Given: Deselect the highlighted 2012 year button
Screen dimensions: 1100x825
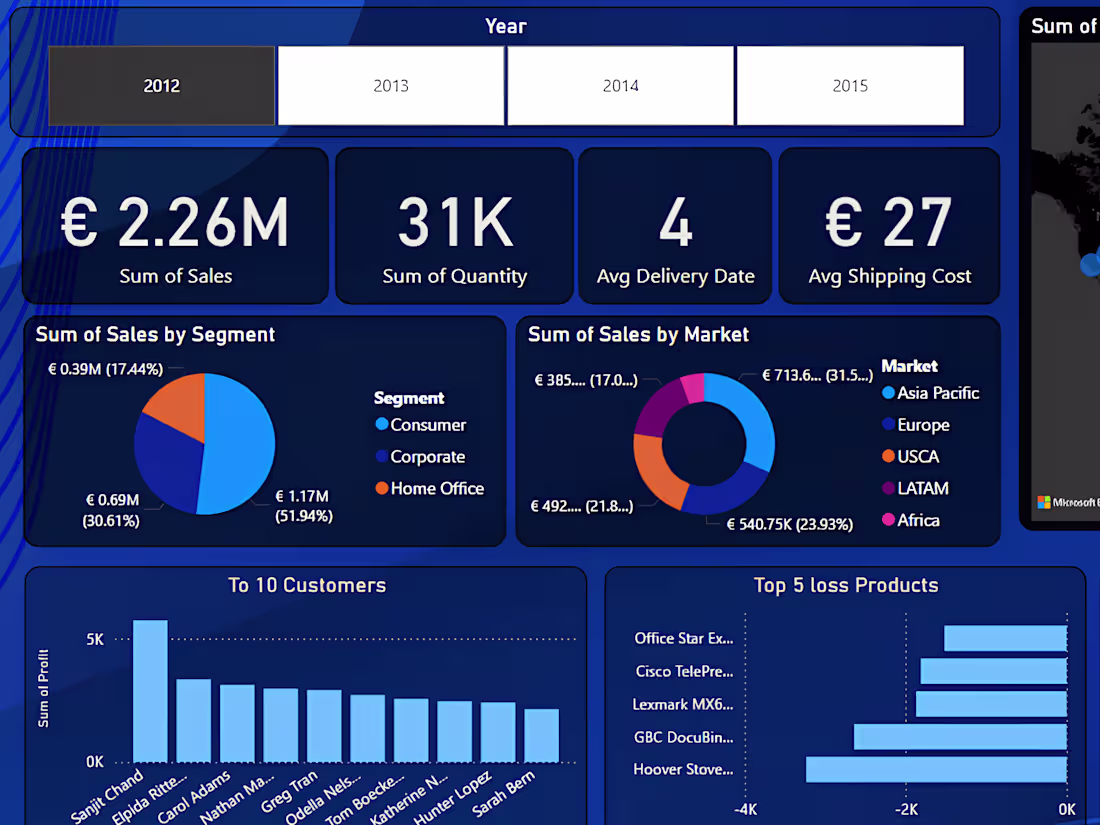Looking at the screenshot, I should [x=161, y=85].
